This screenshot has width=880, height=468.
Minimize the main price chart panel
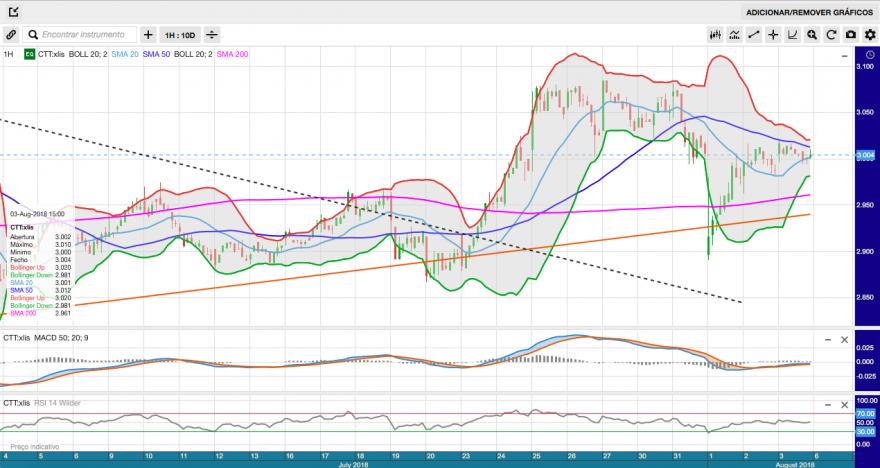[x=844, y=56]
